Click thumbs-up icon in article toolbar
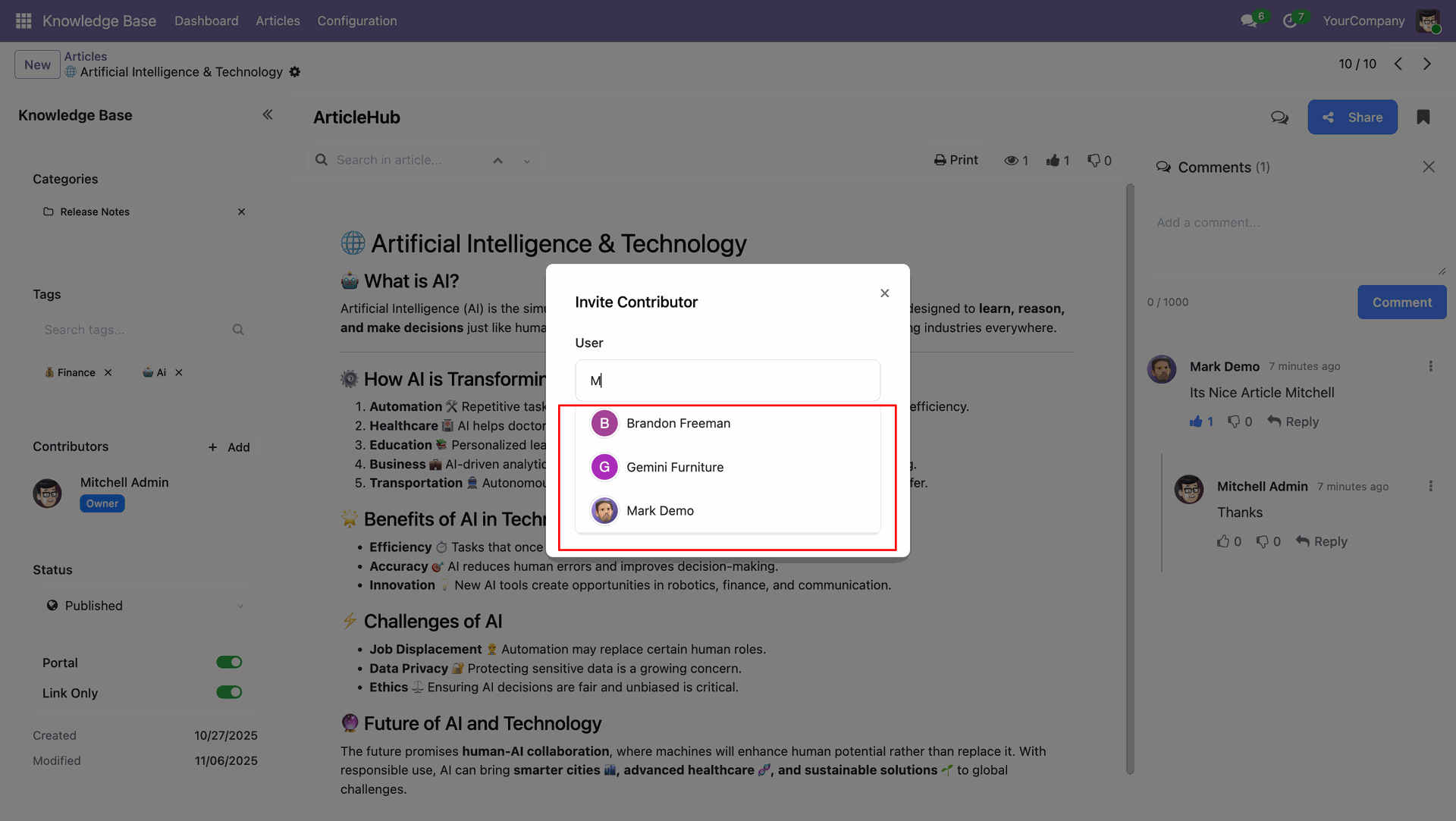Image resolution: width=1456 pixels, height=821 pixels. (1053, 160)
